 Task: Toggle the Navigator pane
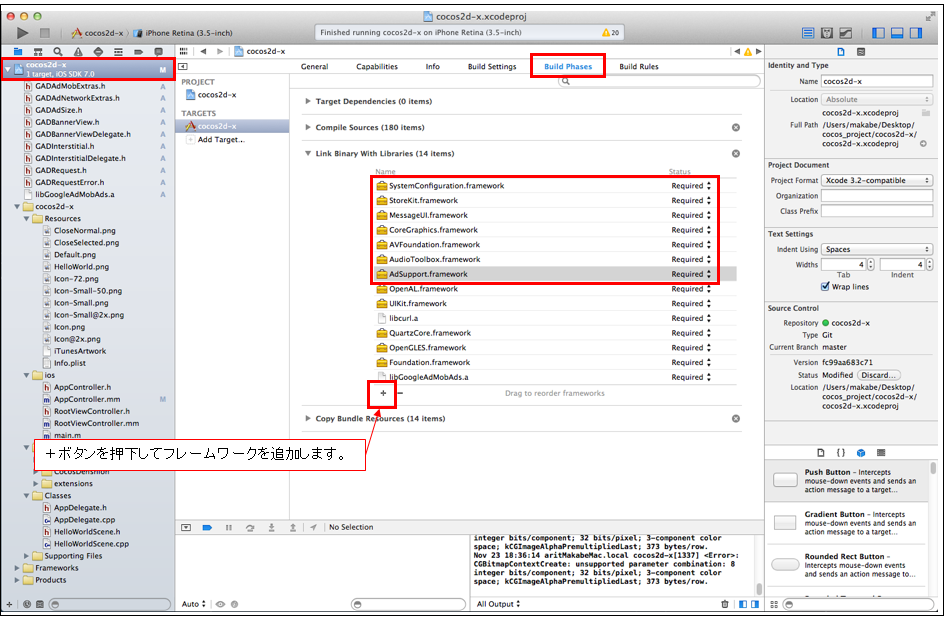tap(878, 33)
